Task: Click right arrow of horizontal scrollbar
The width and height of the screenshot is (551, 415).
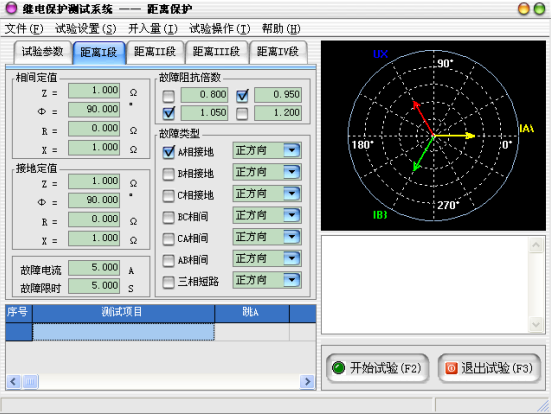Action: coord(307,381)
